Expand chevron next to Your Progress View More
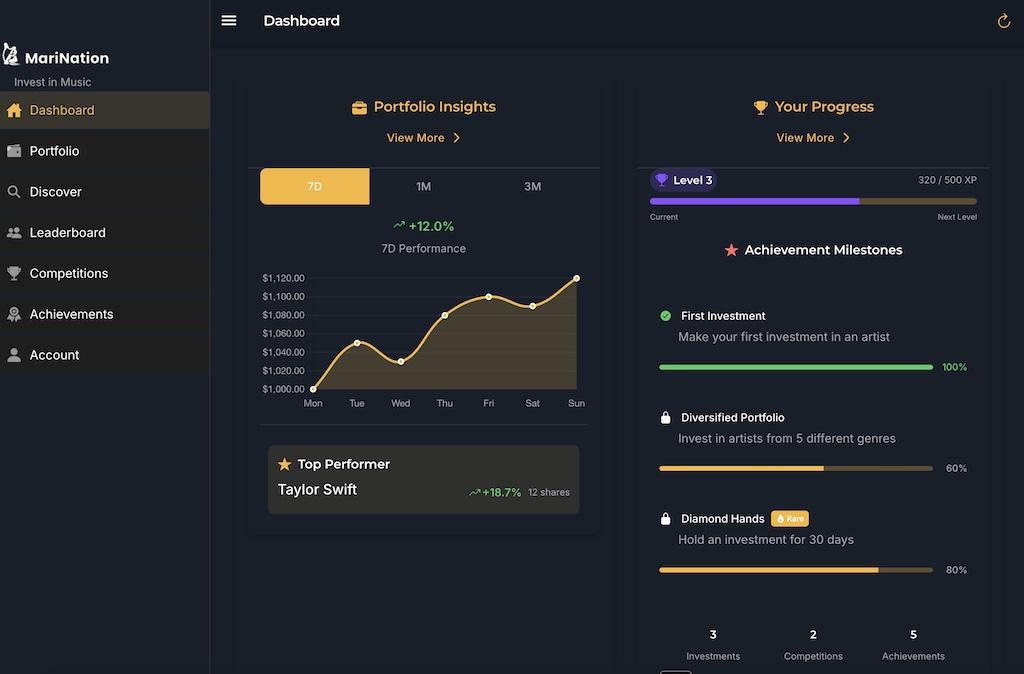 click(x=846, y=138)
